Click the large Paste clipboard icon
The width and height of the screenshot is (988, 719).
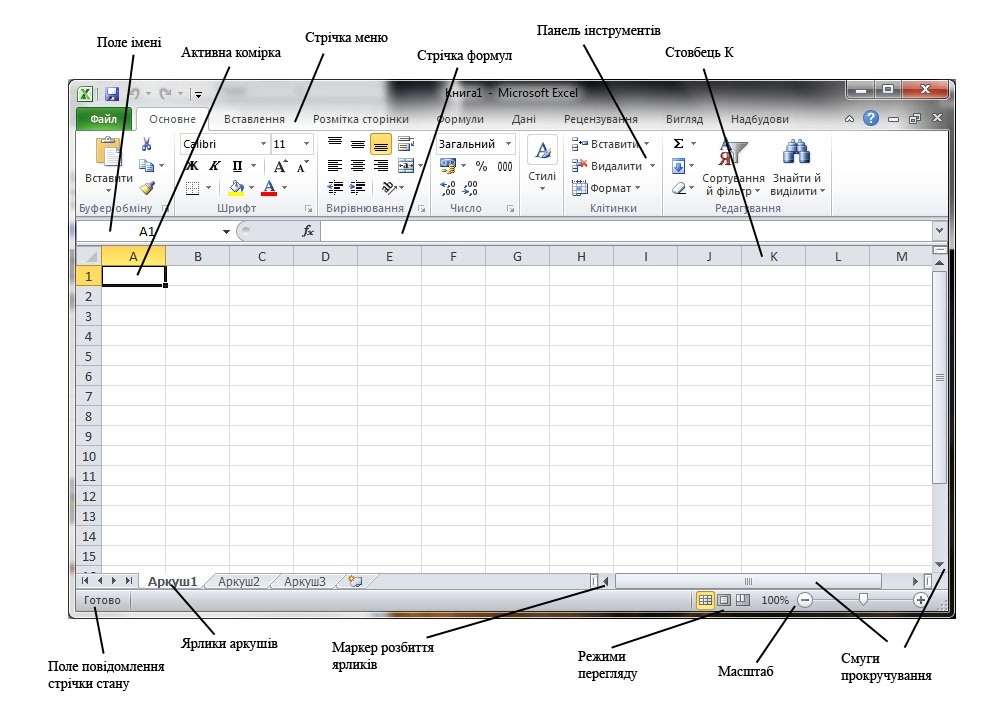(x=108, y=152)
